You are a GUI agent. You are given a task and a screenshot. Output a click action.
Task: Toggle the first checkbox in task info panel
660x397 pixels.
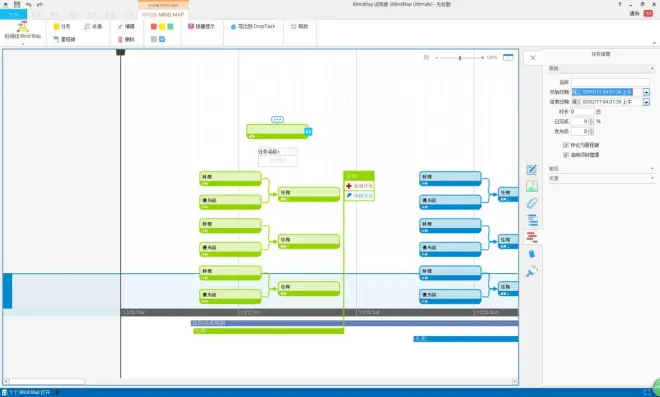coord(566,145)
